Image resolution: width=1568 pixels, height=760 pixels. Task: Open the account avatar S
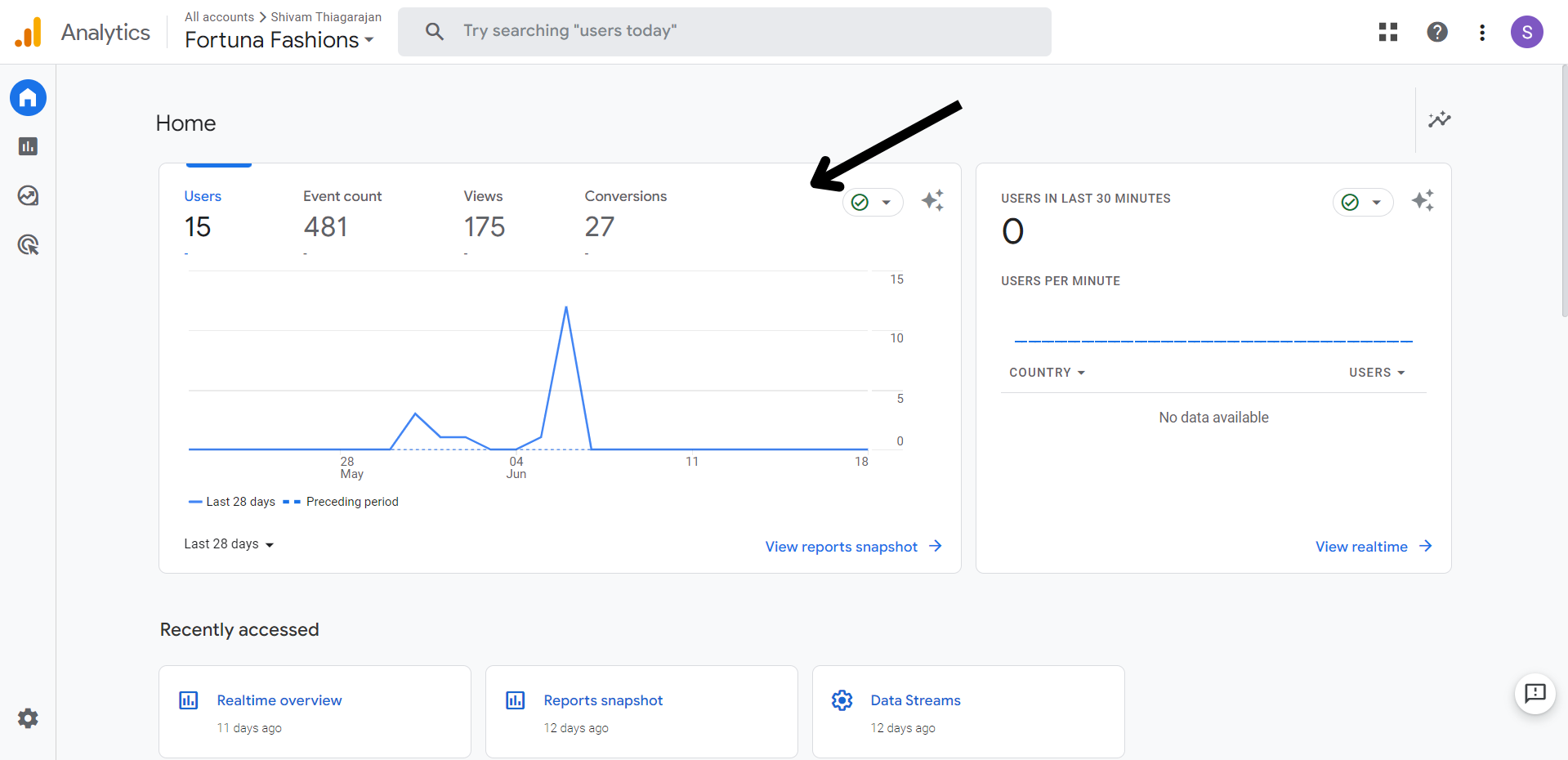point(1526,32)
